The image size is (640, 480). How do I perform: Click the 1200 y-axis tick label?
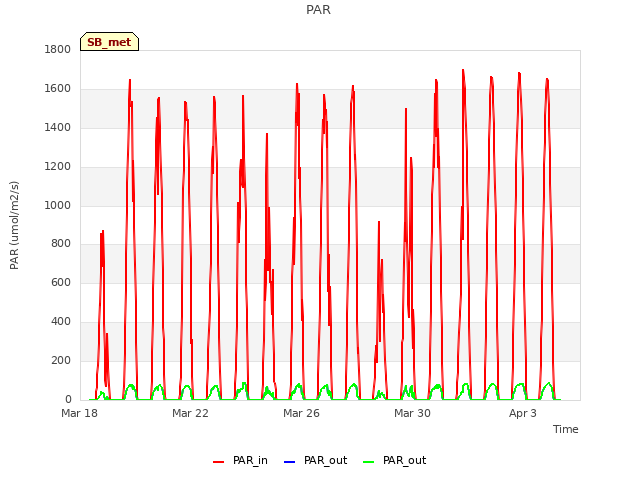click(58, 167)
